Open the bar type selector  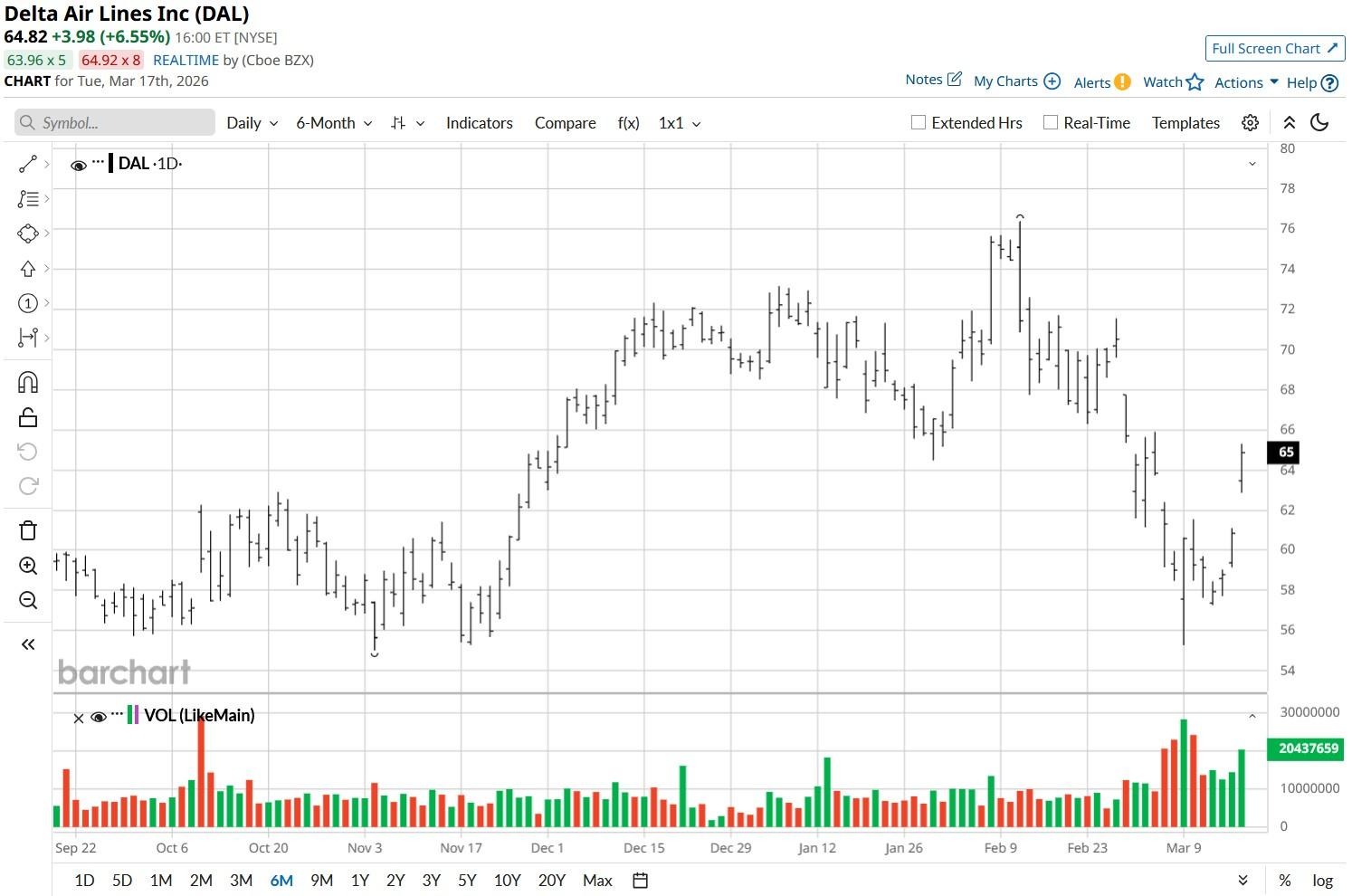[407, 123]
